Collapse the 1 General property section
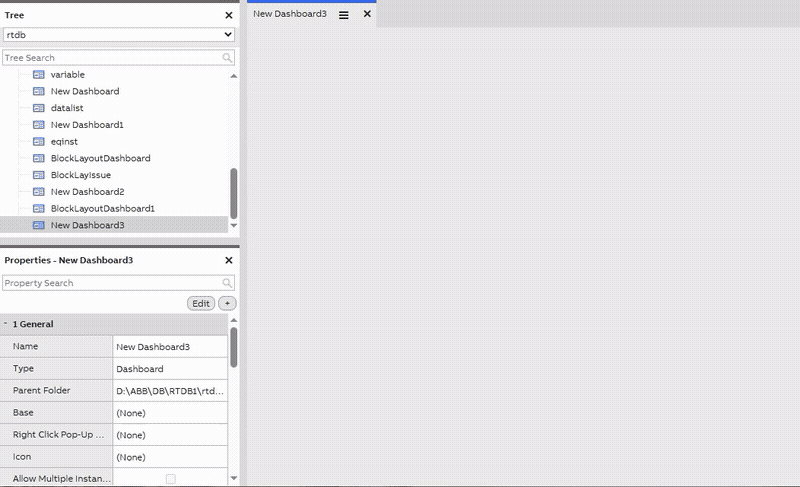The height and width of the screenshot is (487, 800). coord(6,324)
